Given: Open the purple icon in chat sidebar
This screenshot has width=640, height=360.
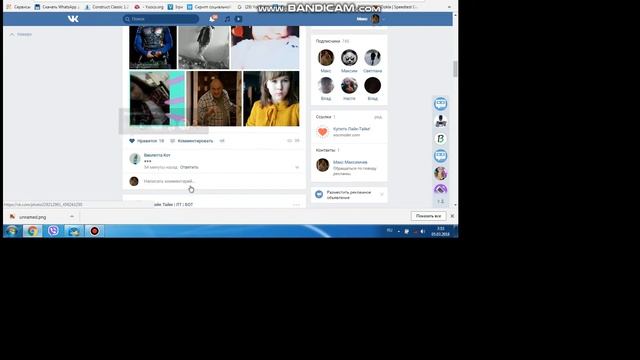Looking at the screenshot, I should coord(440,189).
